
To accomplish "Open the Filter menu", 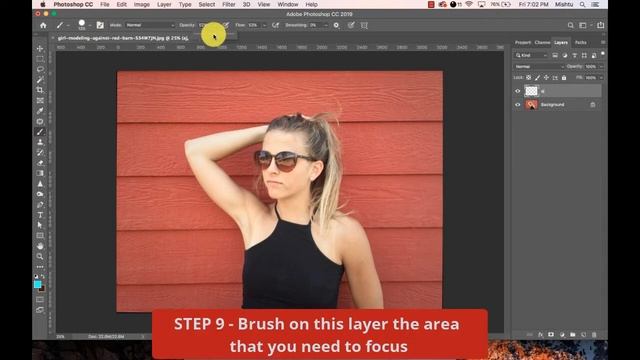I will tap(229, 4).
